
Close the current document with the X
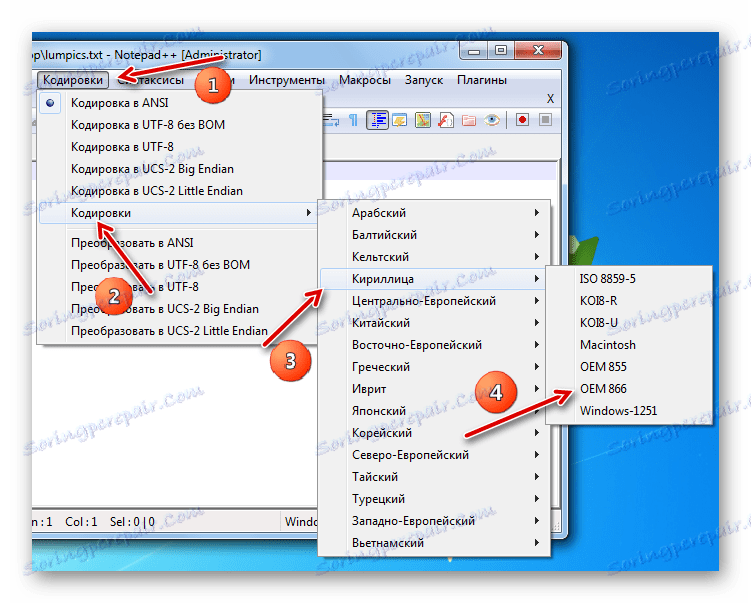550,99
